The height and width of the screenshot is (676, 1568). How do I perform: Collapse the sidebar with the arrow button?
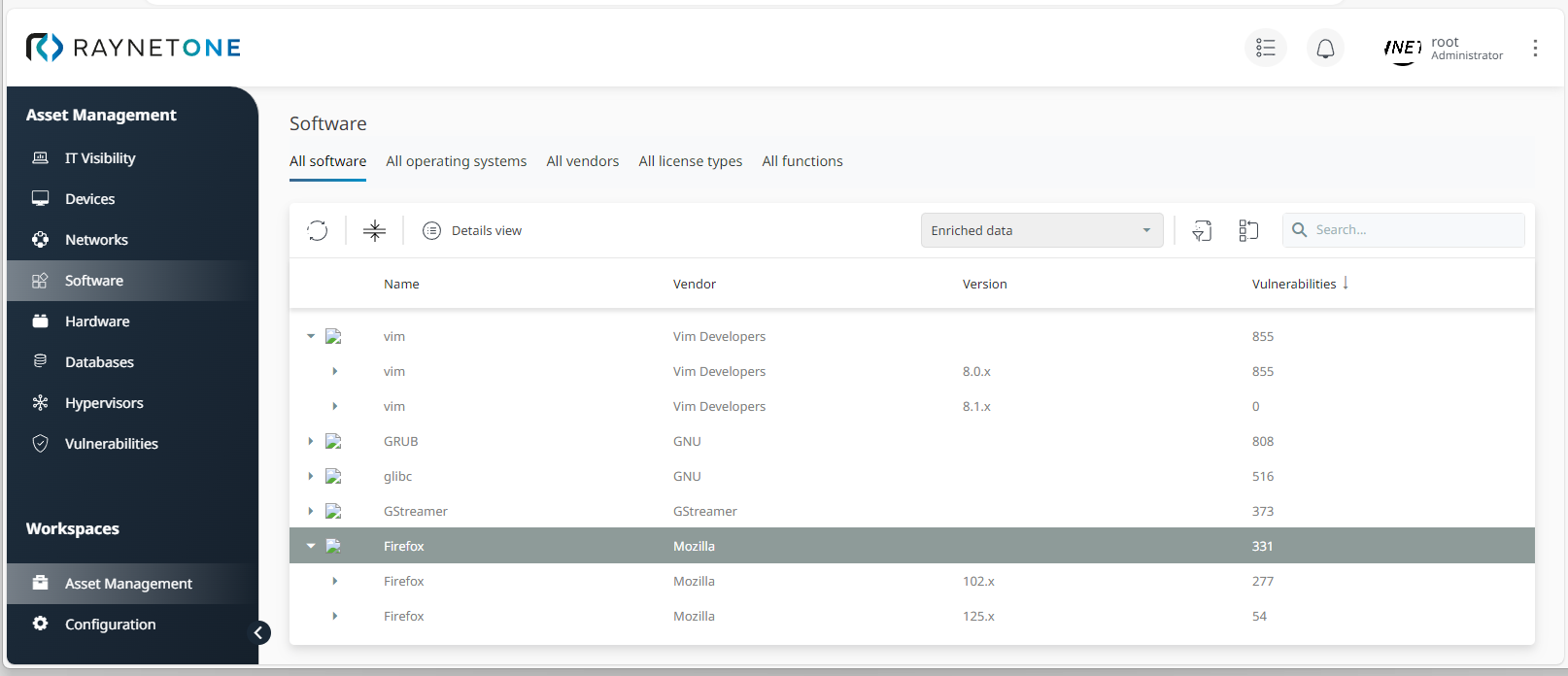[x=258, y=633]
